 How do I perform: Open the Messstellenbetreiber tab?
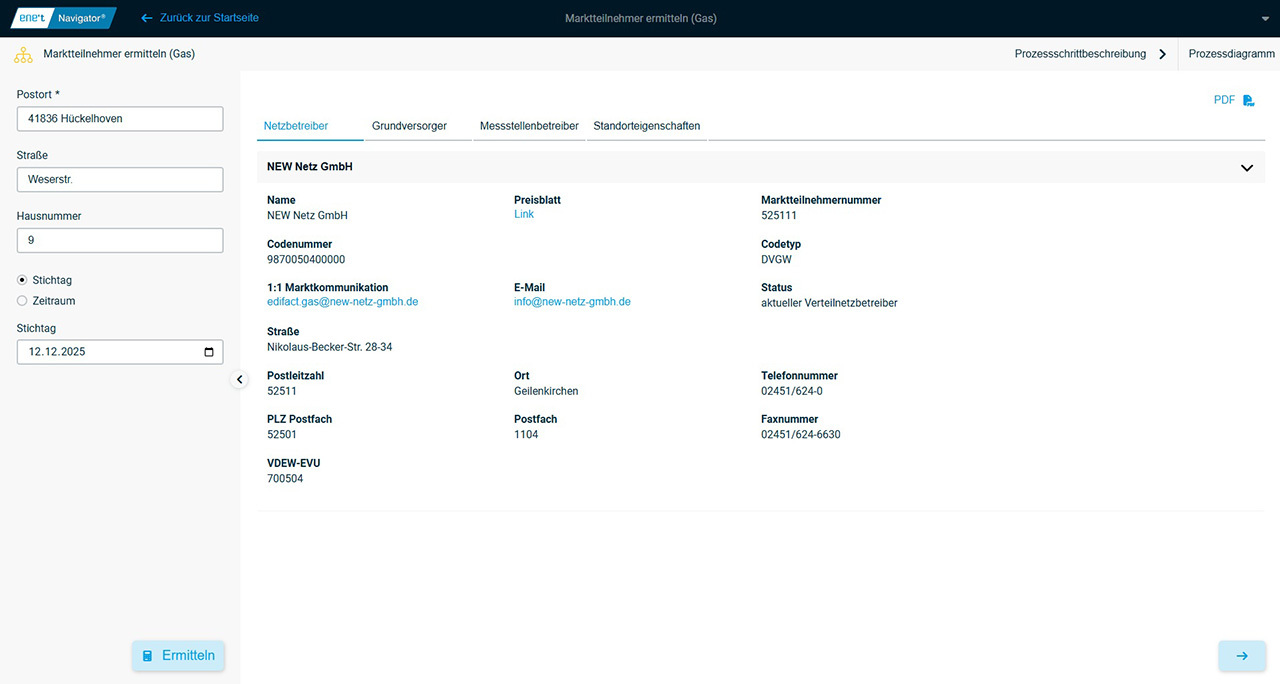[x=529, y=126]
